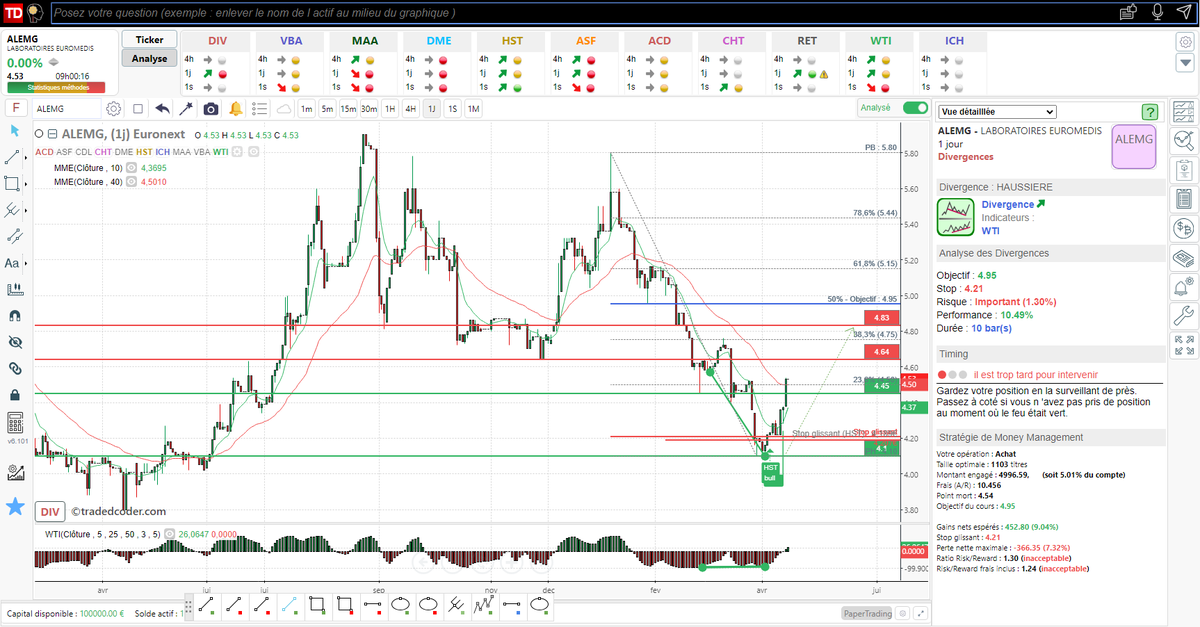Toggle the HST indicator label on chart
Image resolution: width=1200 pixels, height=627 pixels.
[144, 152]
